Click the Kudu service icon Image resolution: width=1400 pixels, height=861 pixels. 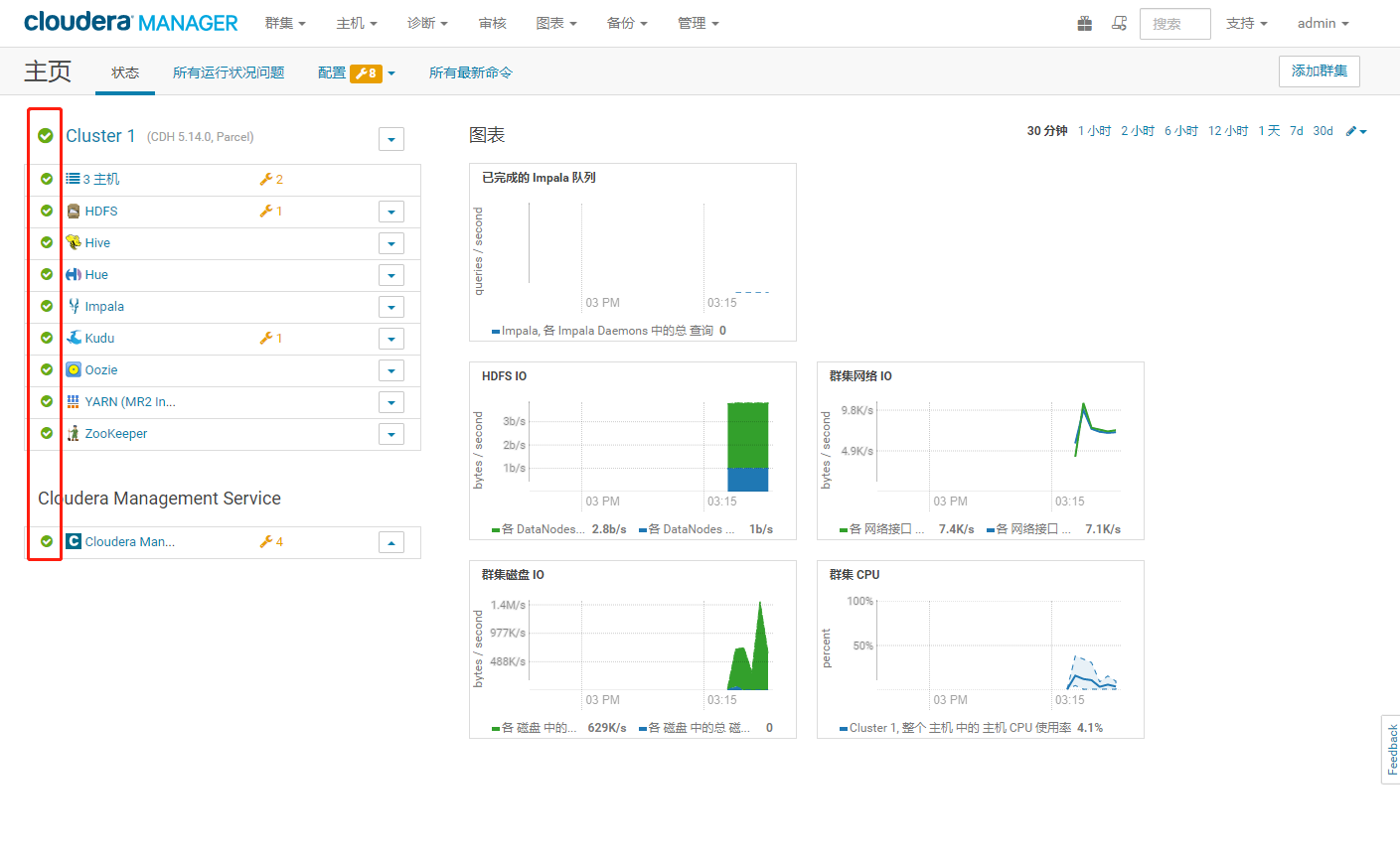[74, 338]
